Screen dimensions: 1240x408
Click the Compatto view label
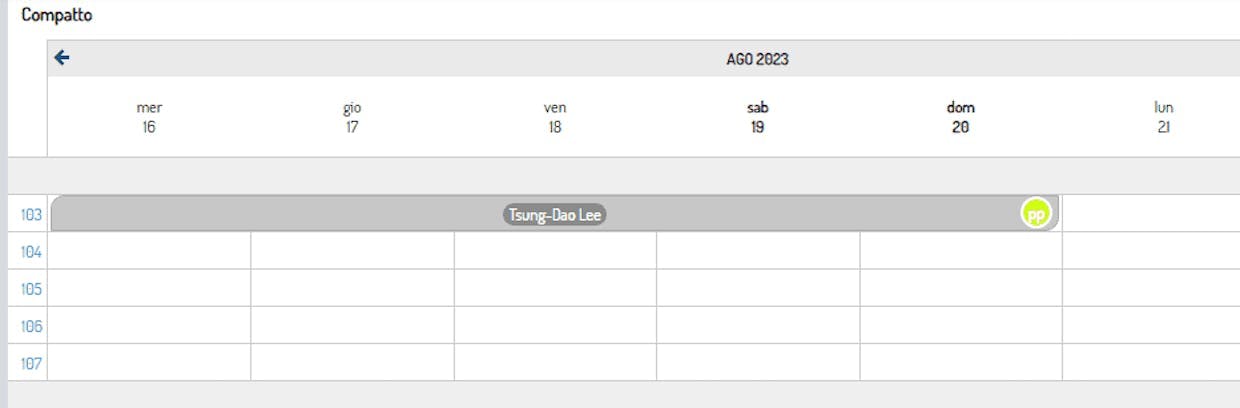[57, 16]
